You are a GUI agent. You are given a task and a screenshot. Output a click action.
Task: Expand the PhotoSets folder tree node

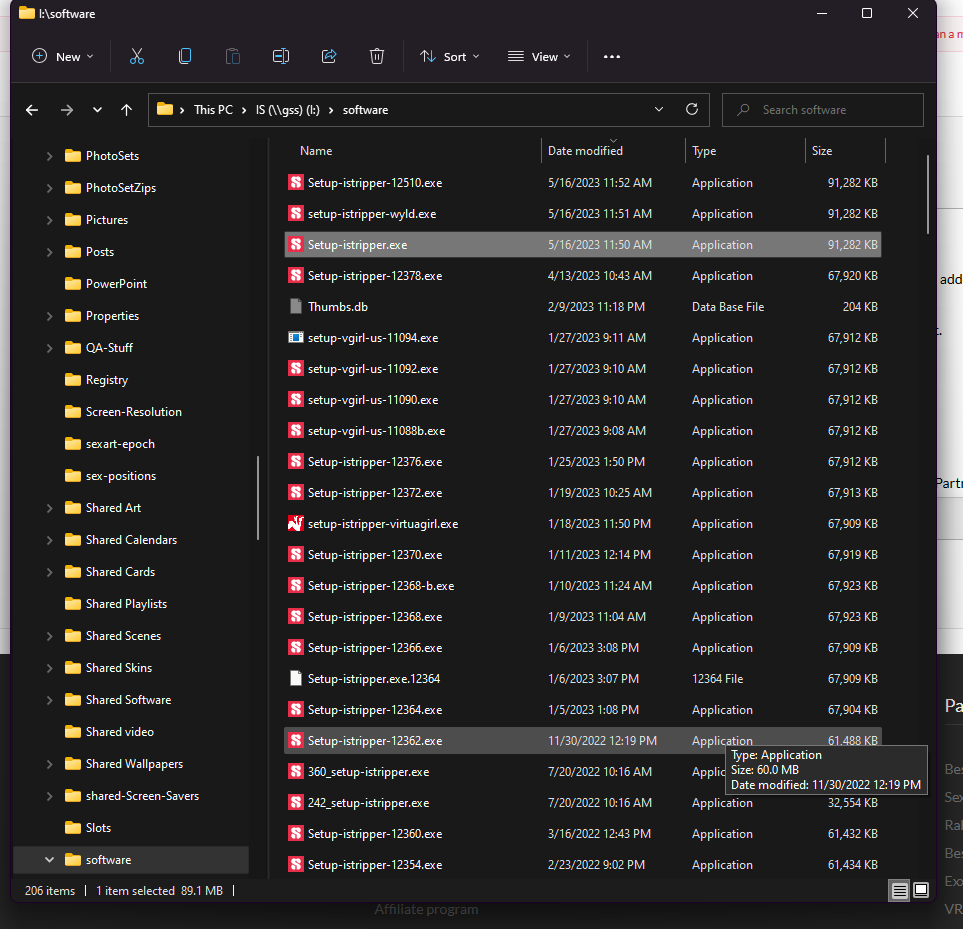tap(50, 156)
